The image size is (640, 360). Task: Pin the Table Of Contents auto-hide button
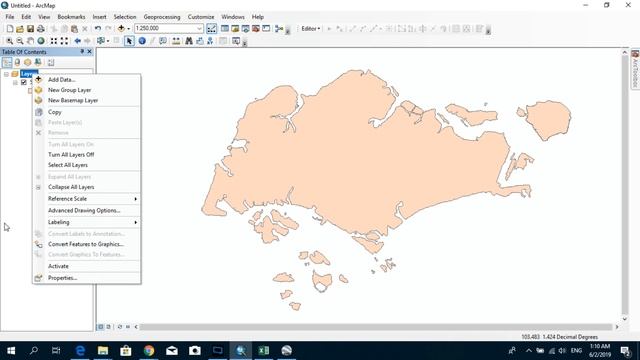82,51
